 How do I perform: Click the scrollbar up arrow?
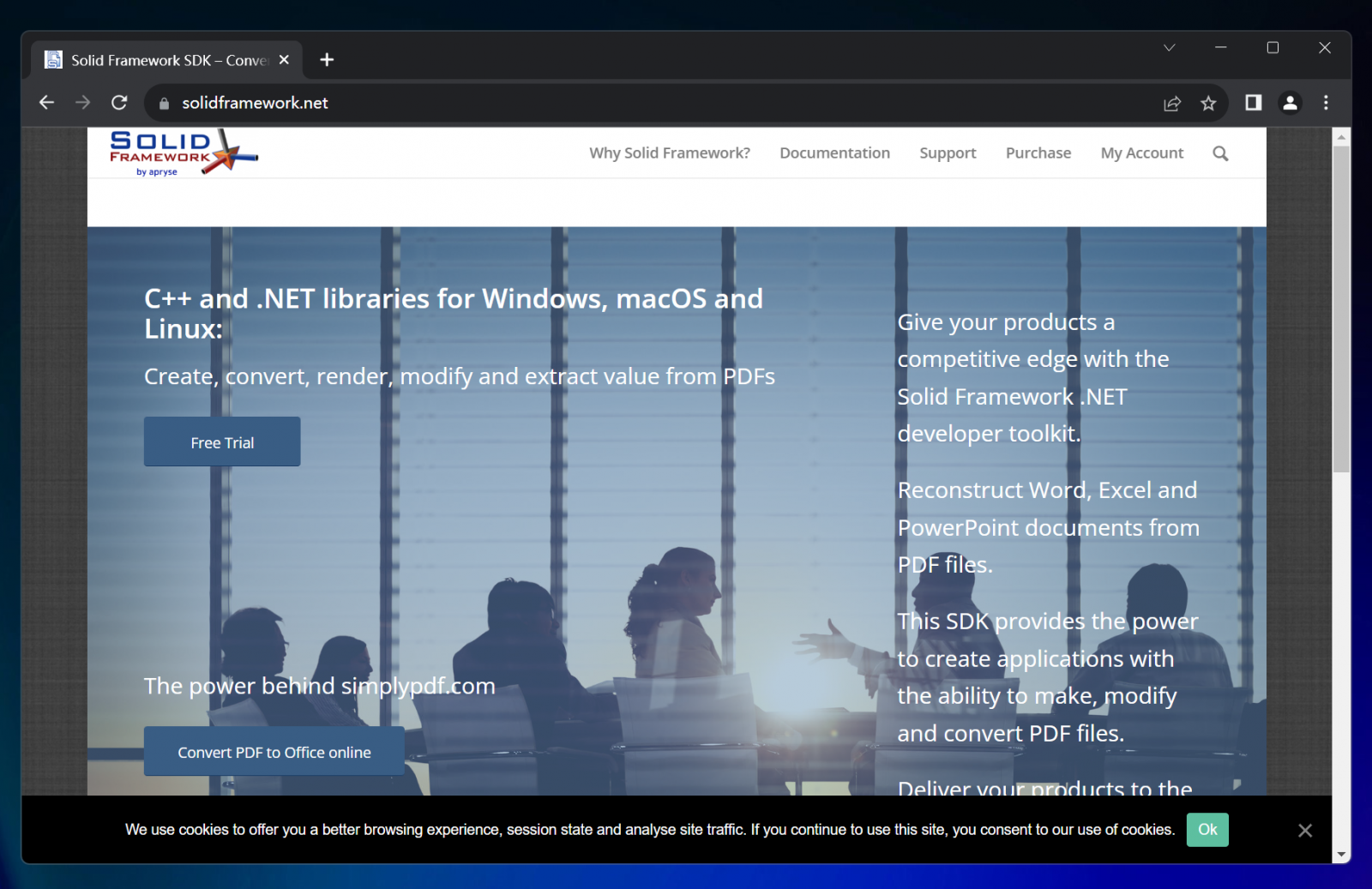click(1341, 137)
